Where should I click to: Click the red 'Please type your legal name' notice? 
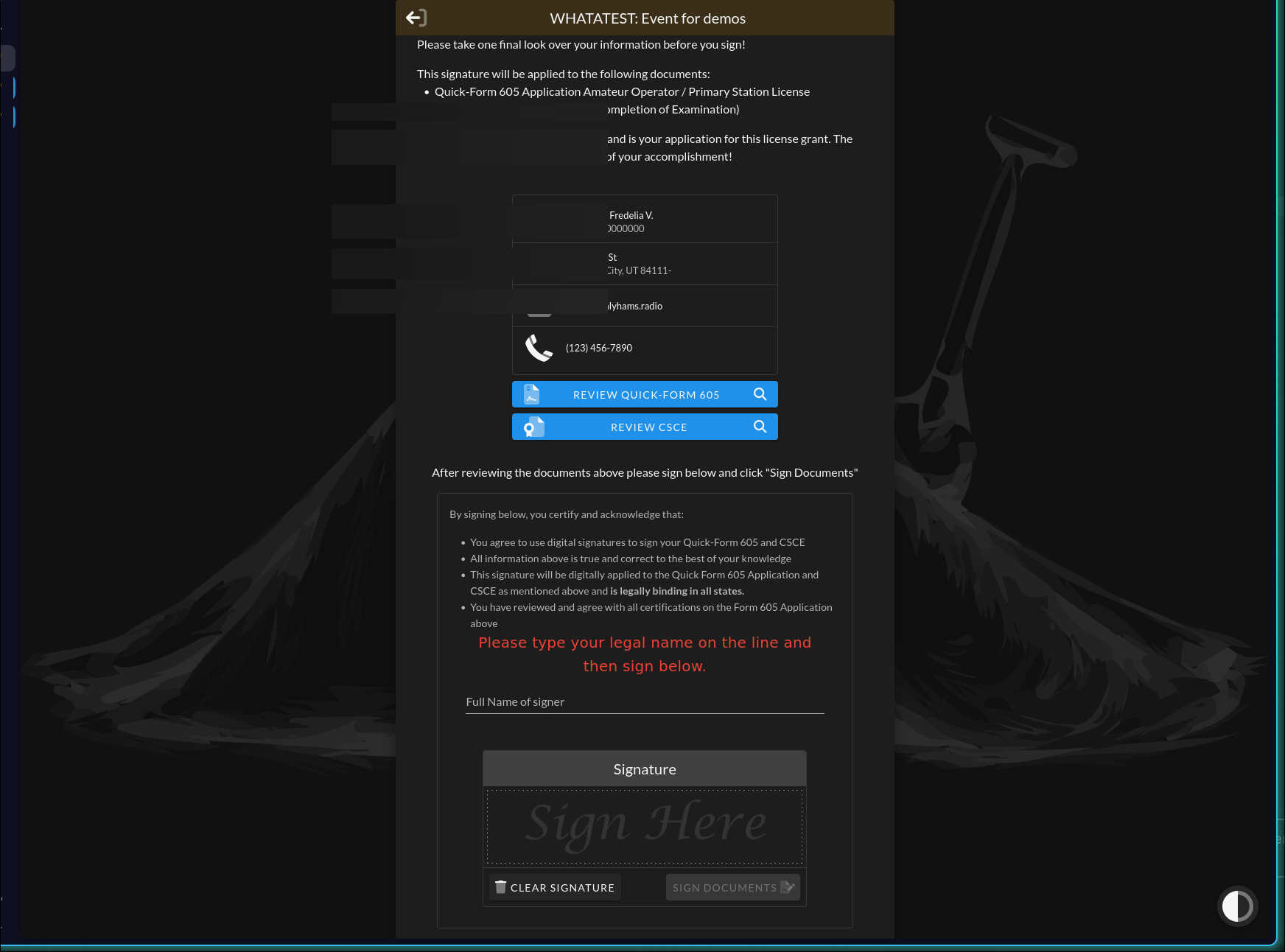[645, 654]
